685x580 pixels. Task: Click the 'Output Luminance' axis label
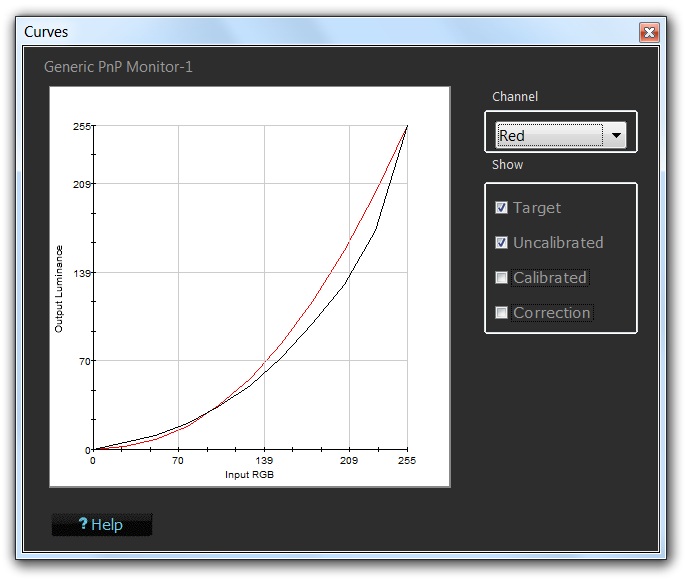pyautogui.click(x=59, y=289)
